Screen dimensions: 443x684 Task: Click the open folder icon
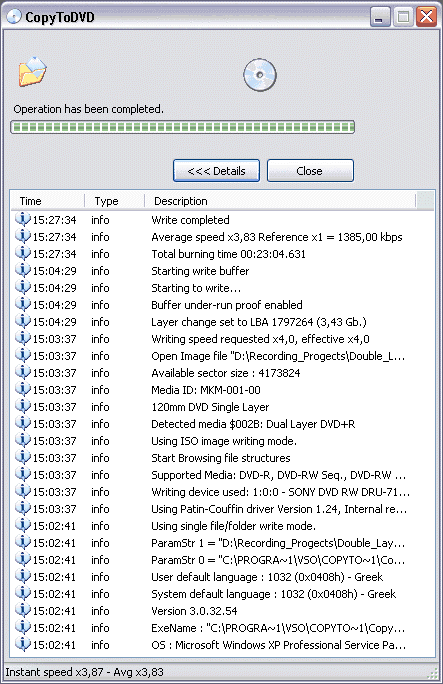point(32,72)
